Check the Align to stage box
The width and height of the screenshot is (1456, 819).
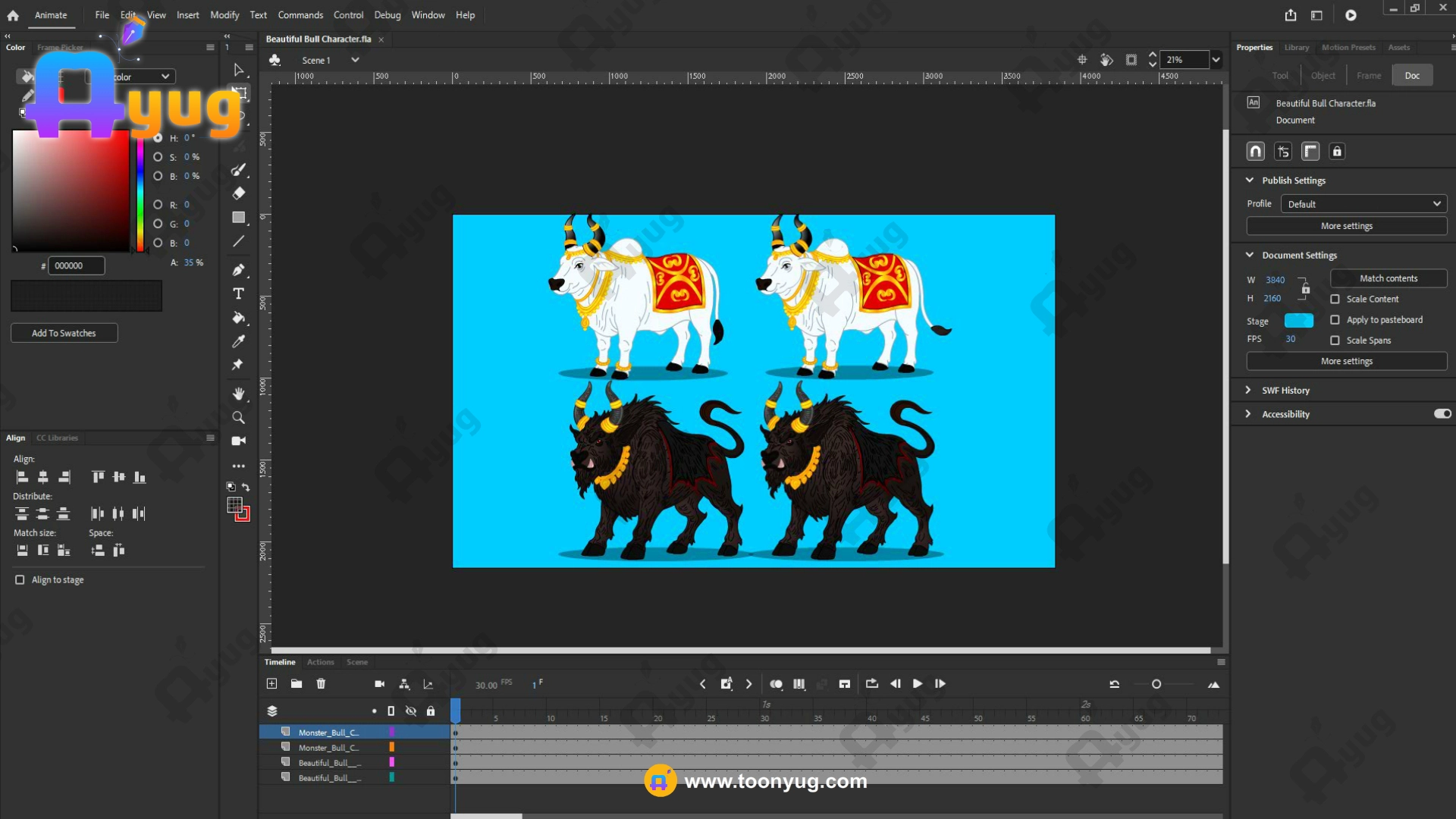(20, 580)
